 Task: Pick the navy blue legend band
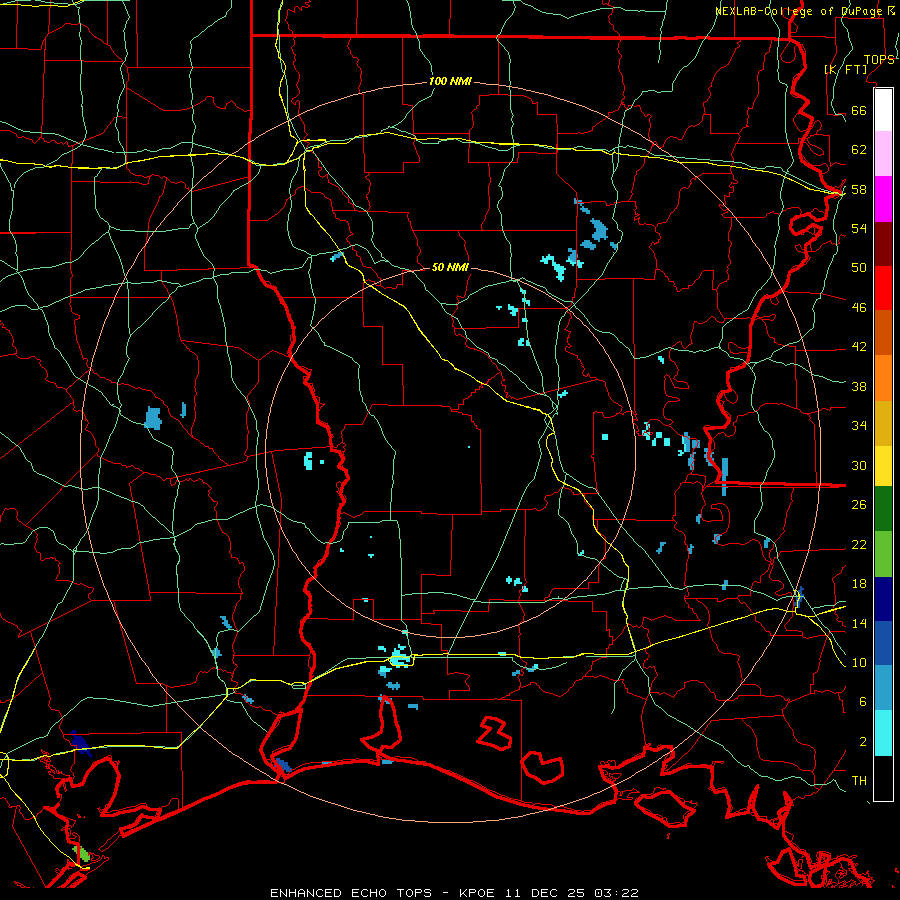[x=883, y=599]
